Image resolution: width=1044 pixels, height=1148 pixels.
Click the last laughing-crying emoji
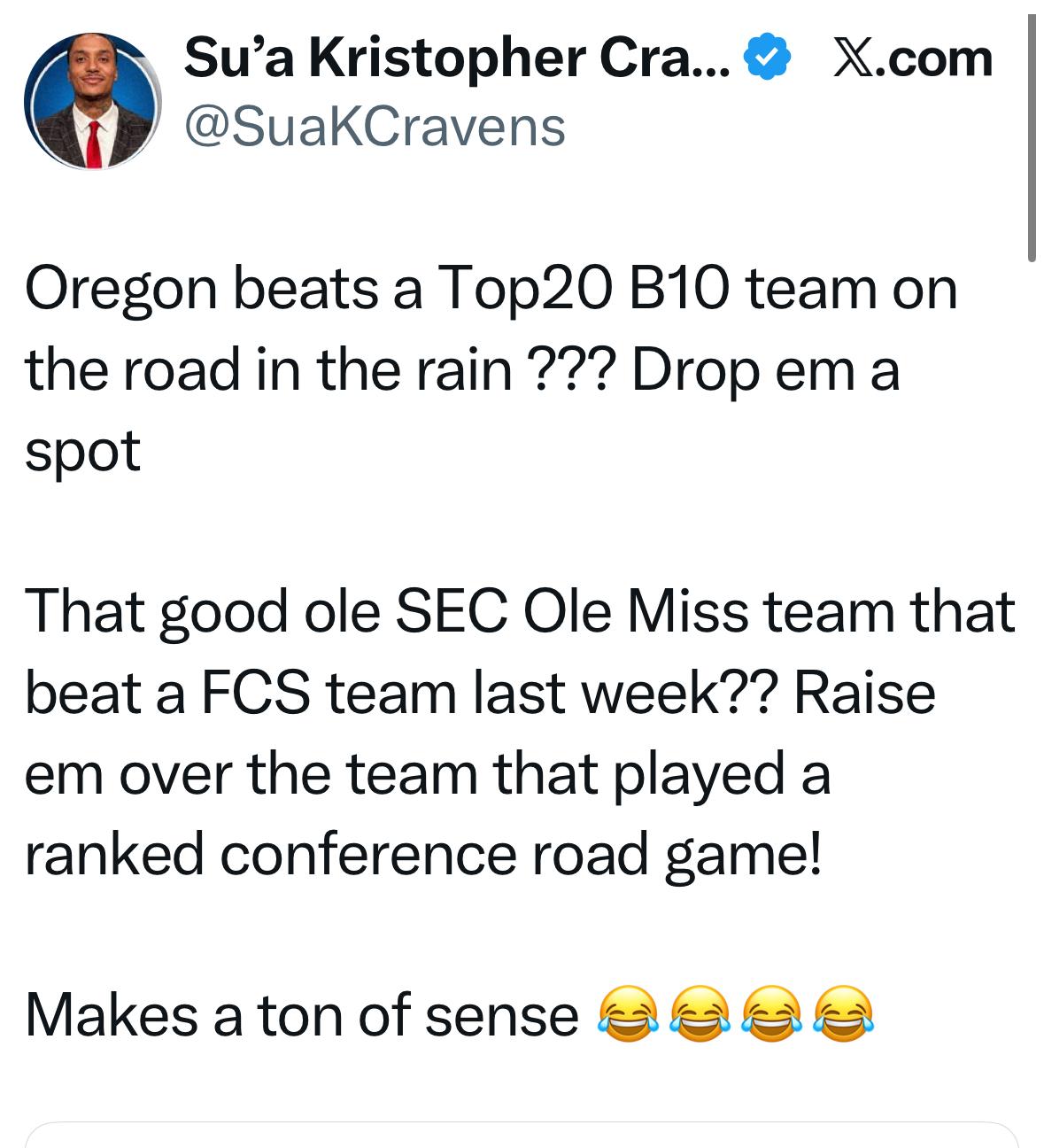tap(843, 1013)
